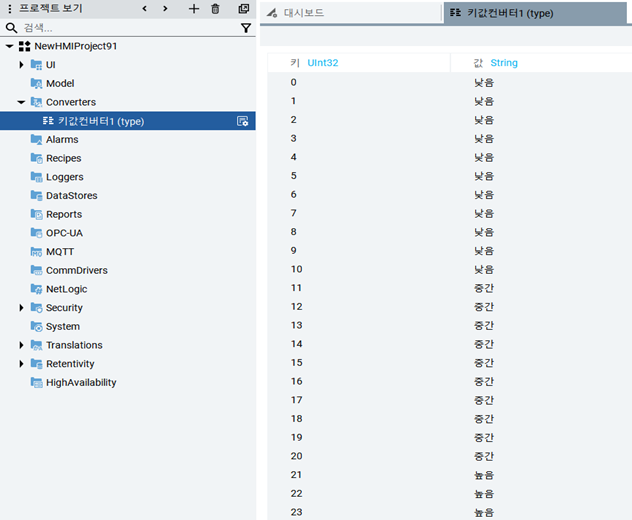Viewport: 632px width, 520px height.
Task: Click the 낮음 value for key 0
Action: pos(484,83)
